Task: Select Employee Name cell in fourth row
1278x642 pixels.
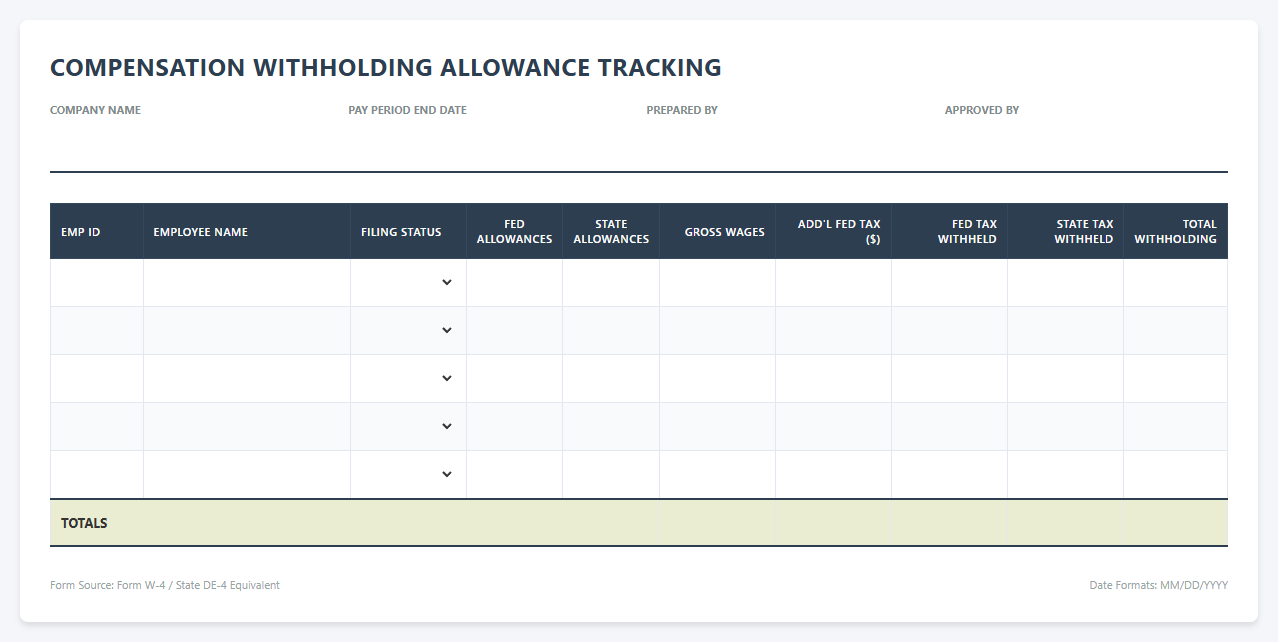Action: coord(247,427)
